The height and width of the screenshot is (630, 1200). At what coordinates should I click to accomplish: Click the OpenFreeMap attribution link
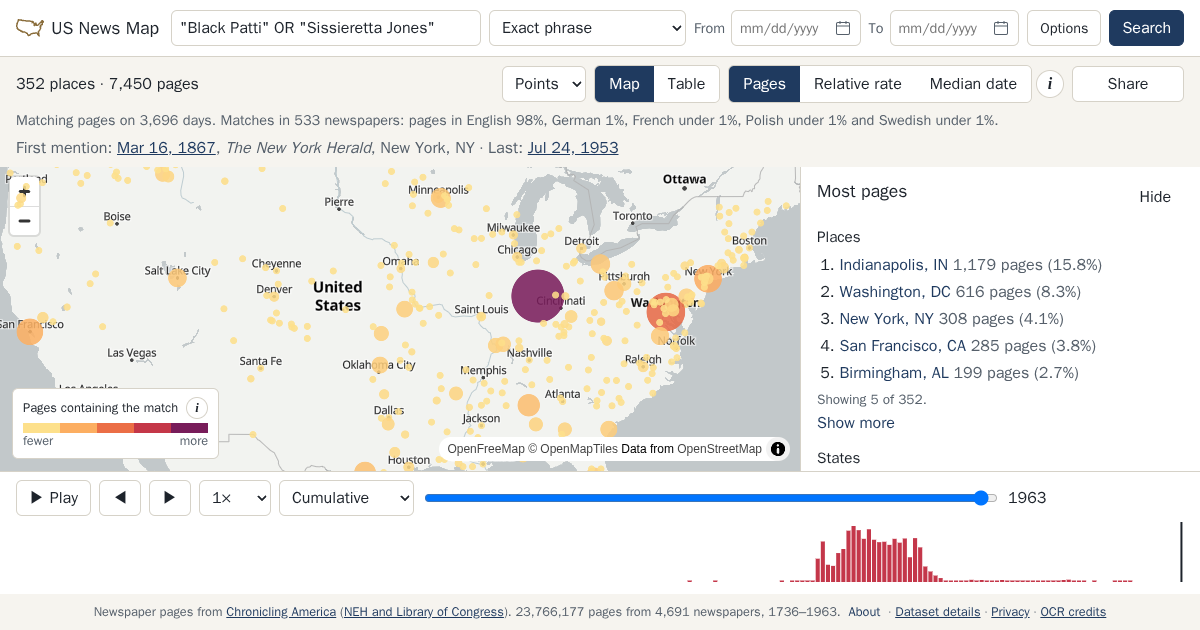pyautogui.click(x=486, y=449)
